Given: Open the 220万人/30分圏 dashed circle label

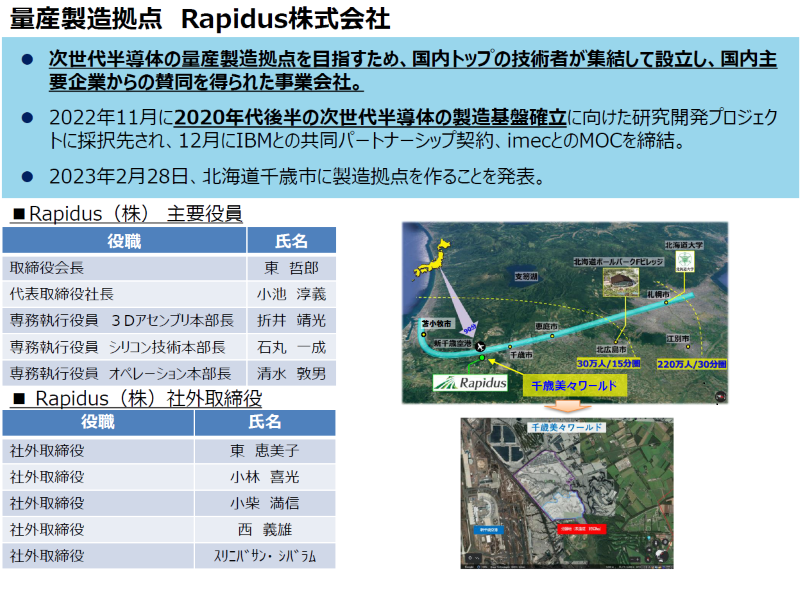Looking at the screenshot, I should point(693,363).
